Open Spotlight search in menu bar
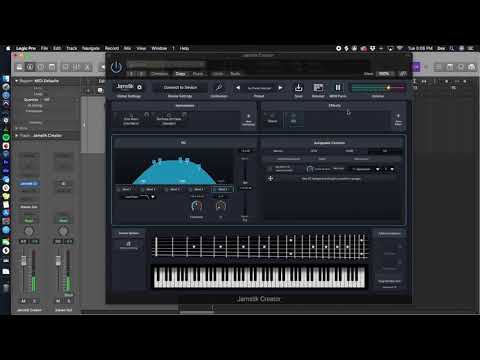Screen dimensions: 480x360 click(452, 48)
